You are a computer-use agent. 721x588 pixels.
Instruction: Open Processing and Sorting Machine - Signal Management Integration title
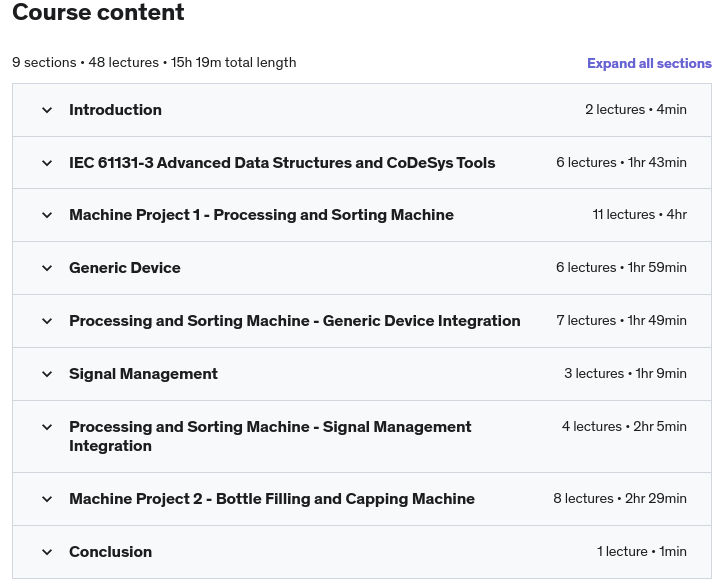[270, 436]
